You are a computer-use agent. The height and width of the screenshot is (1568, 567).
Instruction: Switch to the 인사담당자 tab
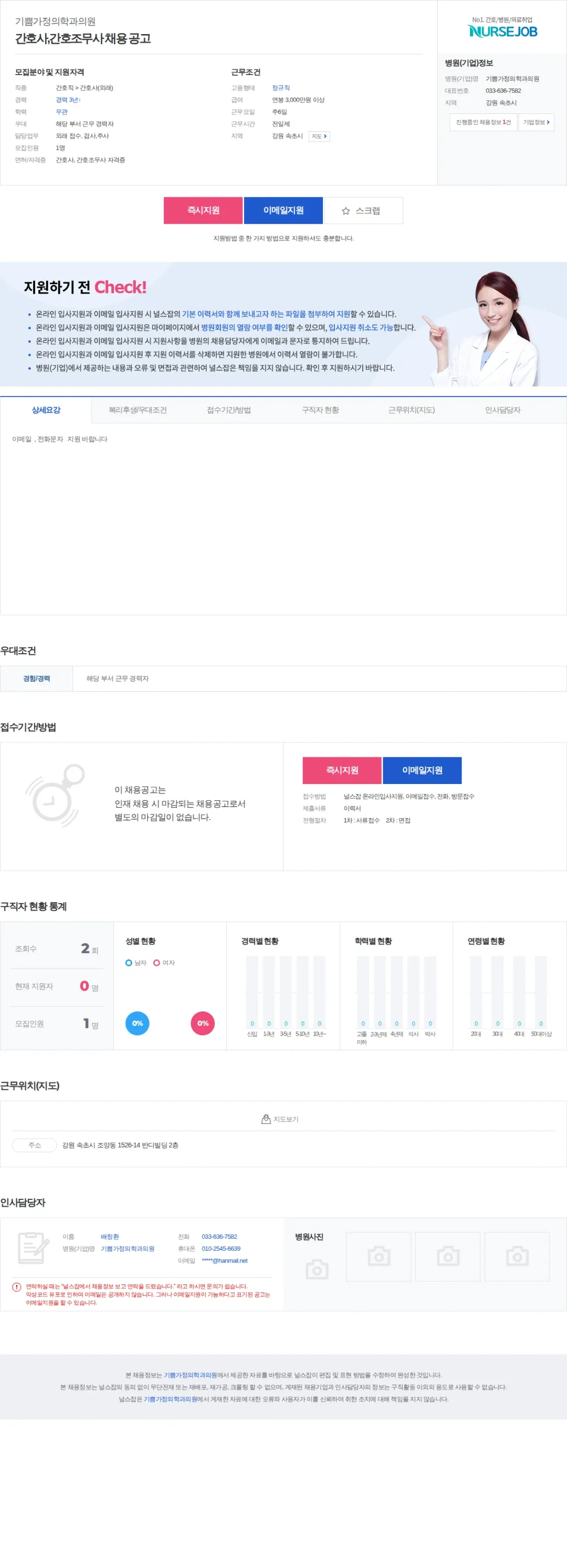point(502,410)
